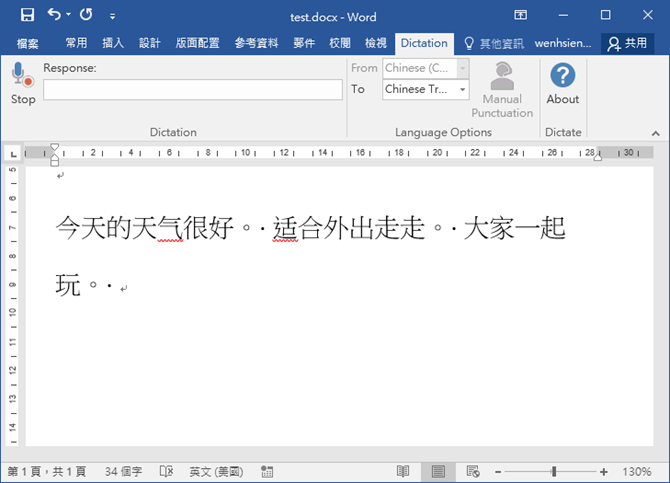The image size is (670, 483).
Task: Toggle Manual Punctuation
Action: [x=502, y=90]
